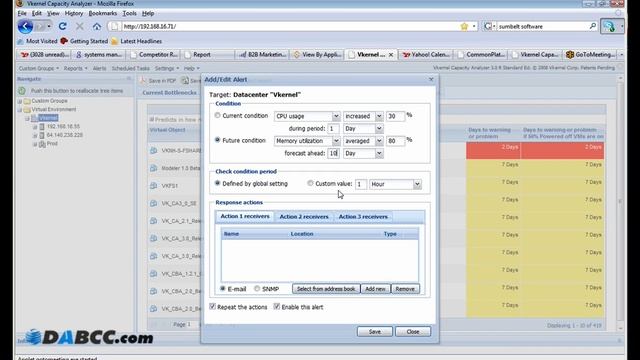Image resolution: width=640 pixels, height=360 pixels.
Task: Click the current condition percent field
Action: [395, 116]
